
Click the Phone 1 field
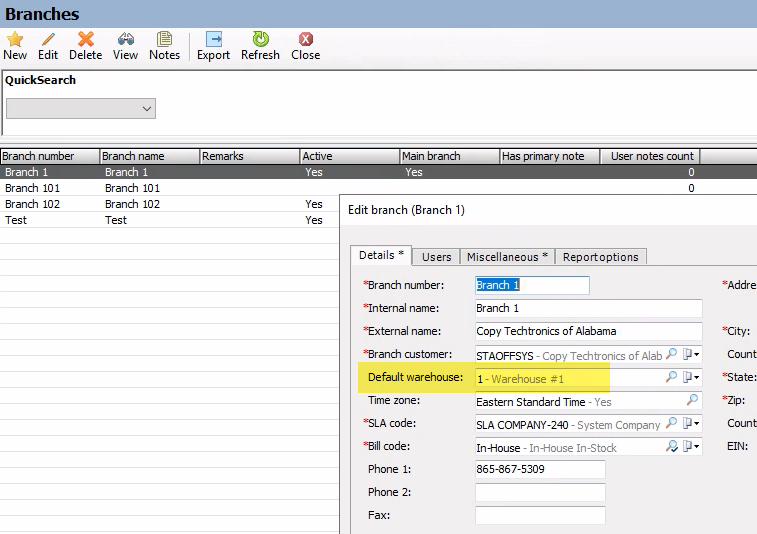pos(540,469)
